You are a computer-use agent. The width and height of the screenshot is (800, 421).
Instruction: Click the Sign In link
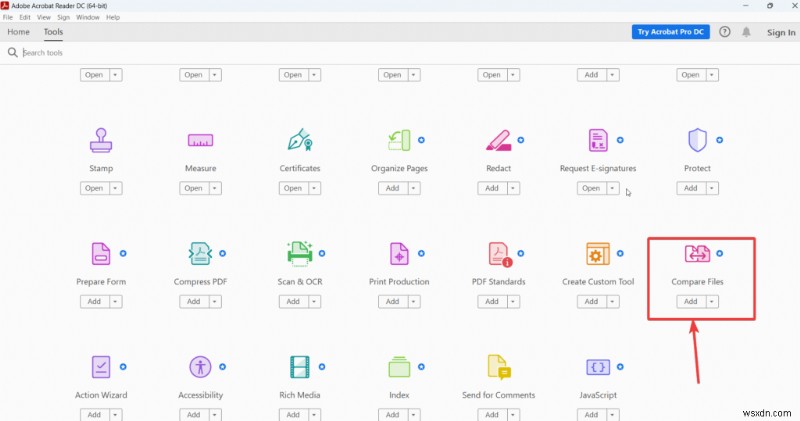781,32
